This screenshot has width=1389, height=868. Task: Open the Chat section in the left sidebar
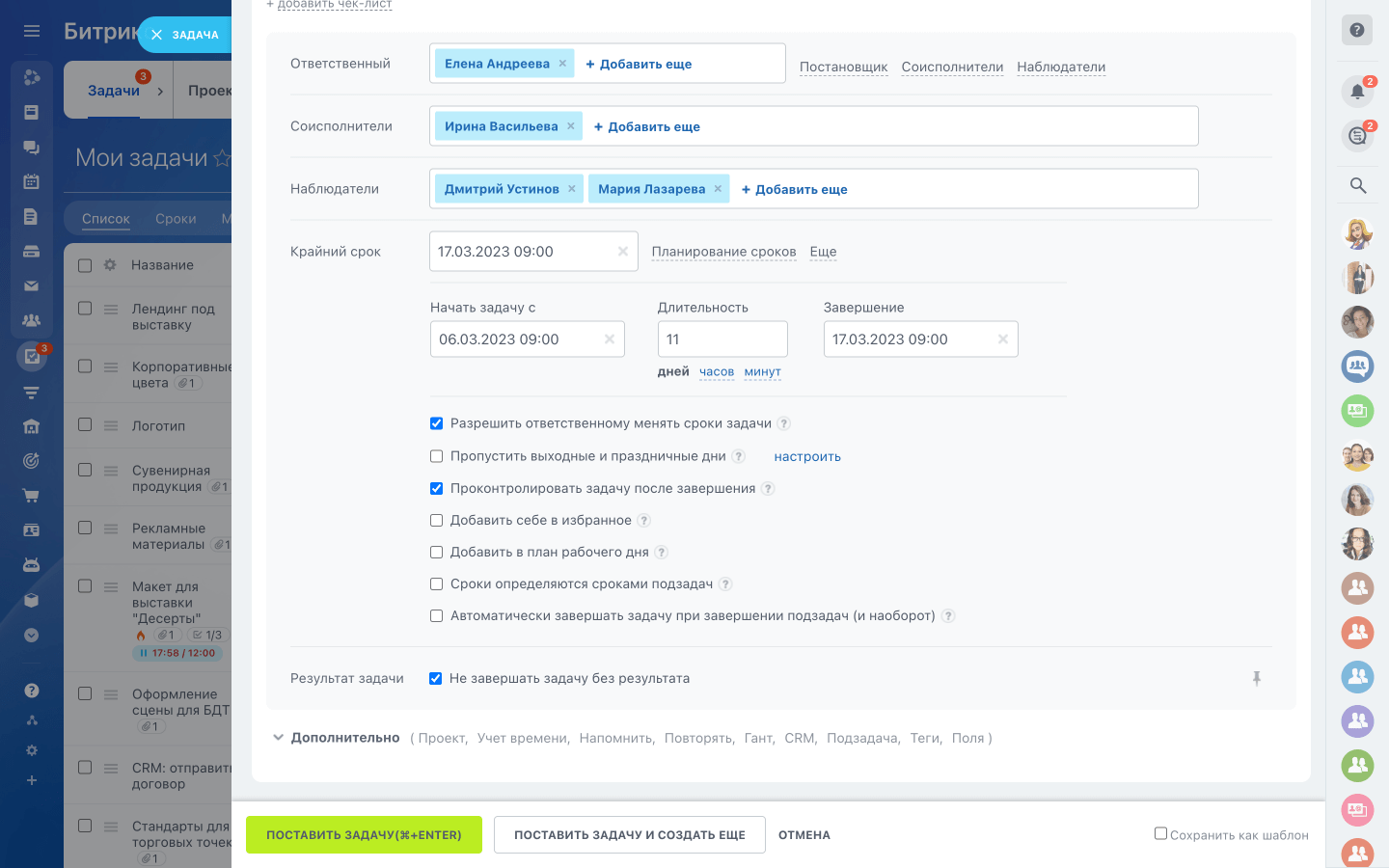(31, 147)
